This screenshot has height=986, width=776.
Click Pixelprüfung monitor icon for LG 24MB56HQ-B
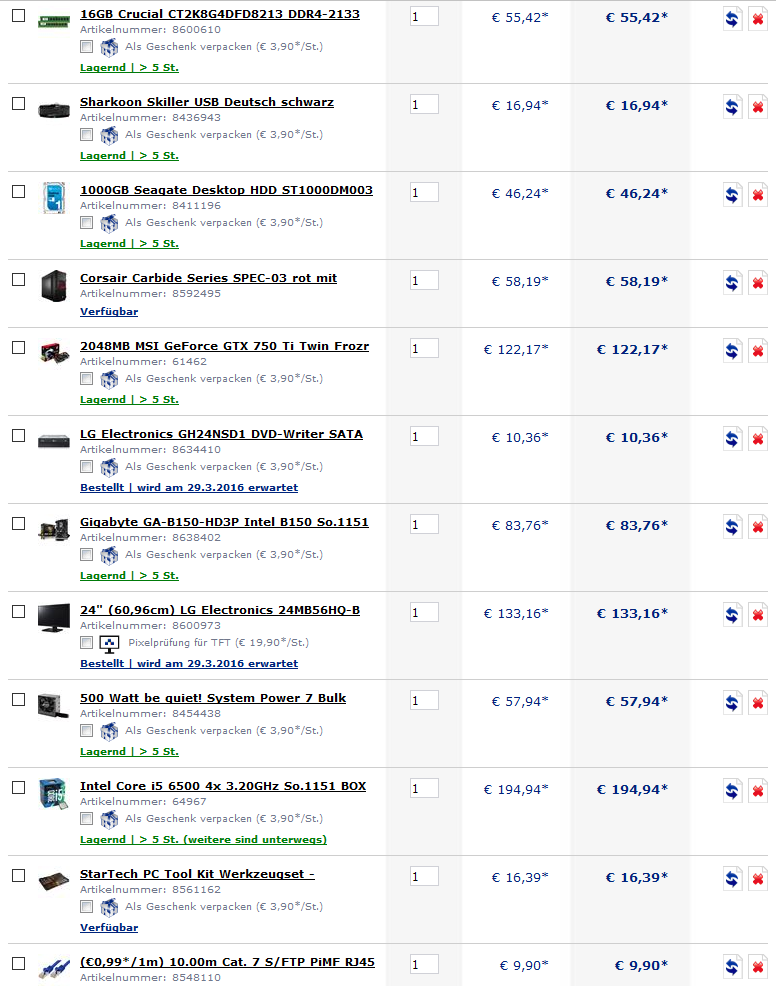(109, 643)
